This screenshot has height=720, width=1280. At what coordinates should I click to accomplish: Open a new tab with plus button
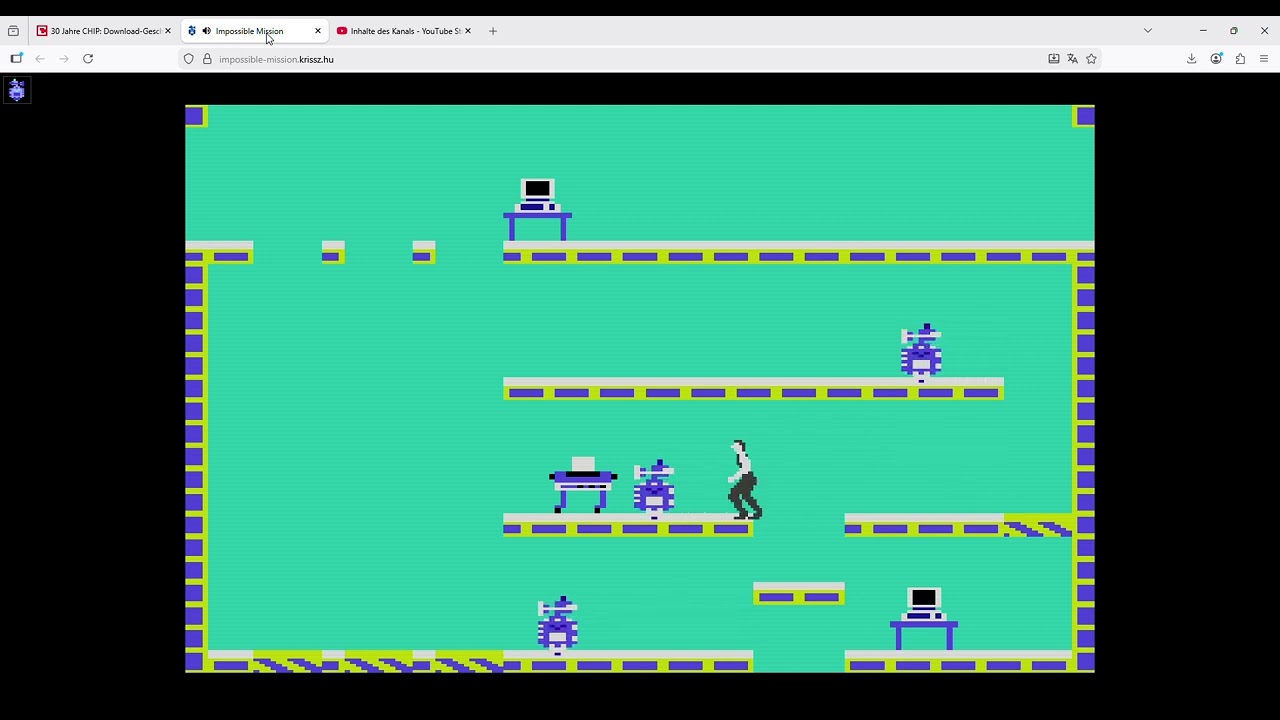coord(493,31)
